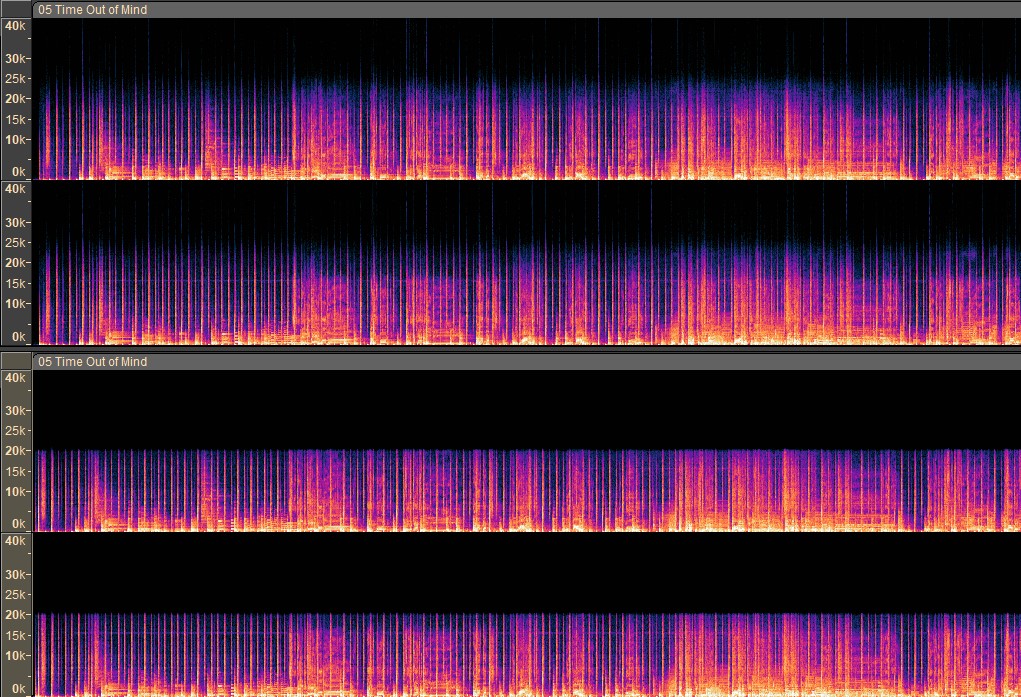Click inside the second channel spectrogram of the upper track
Image resolution: width=1021 pixels, height=697 pixels.
526,263
